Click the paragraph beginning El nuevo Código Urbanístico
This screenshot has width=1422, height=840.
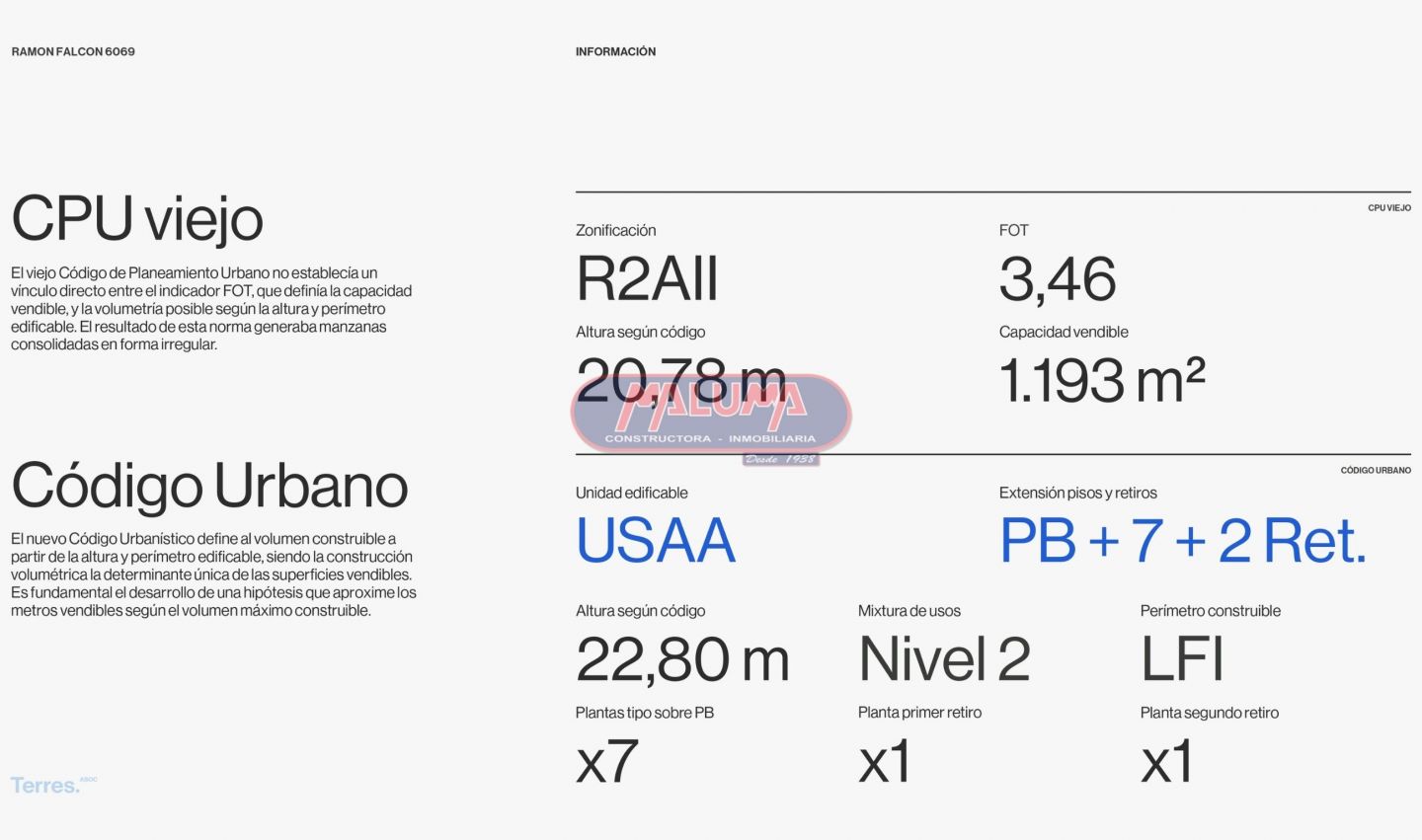pos(213,574)
